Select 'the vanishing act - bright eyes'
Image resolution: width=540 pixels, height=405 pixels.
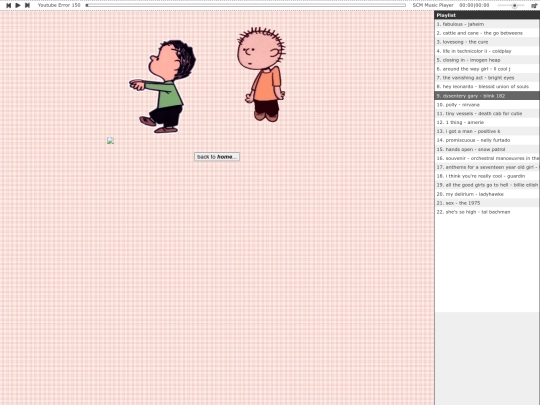pyautogui.click(x=487, y=78)
